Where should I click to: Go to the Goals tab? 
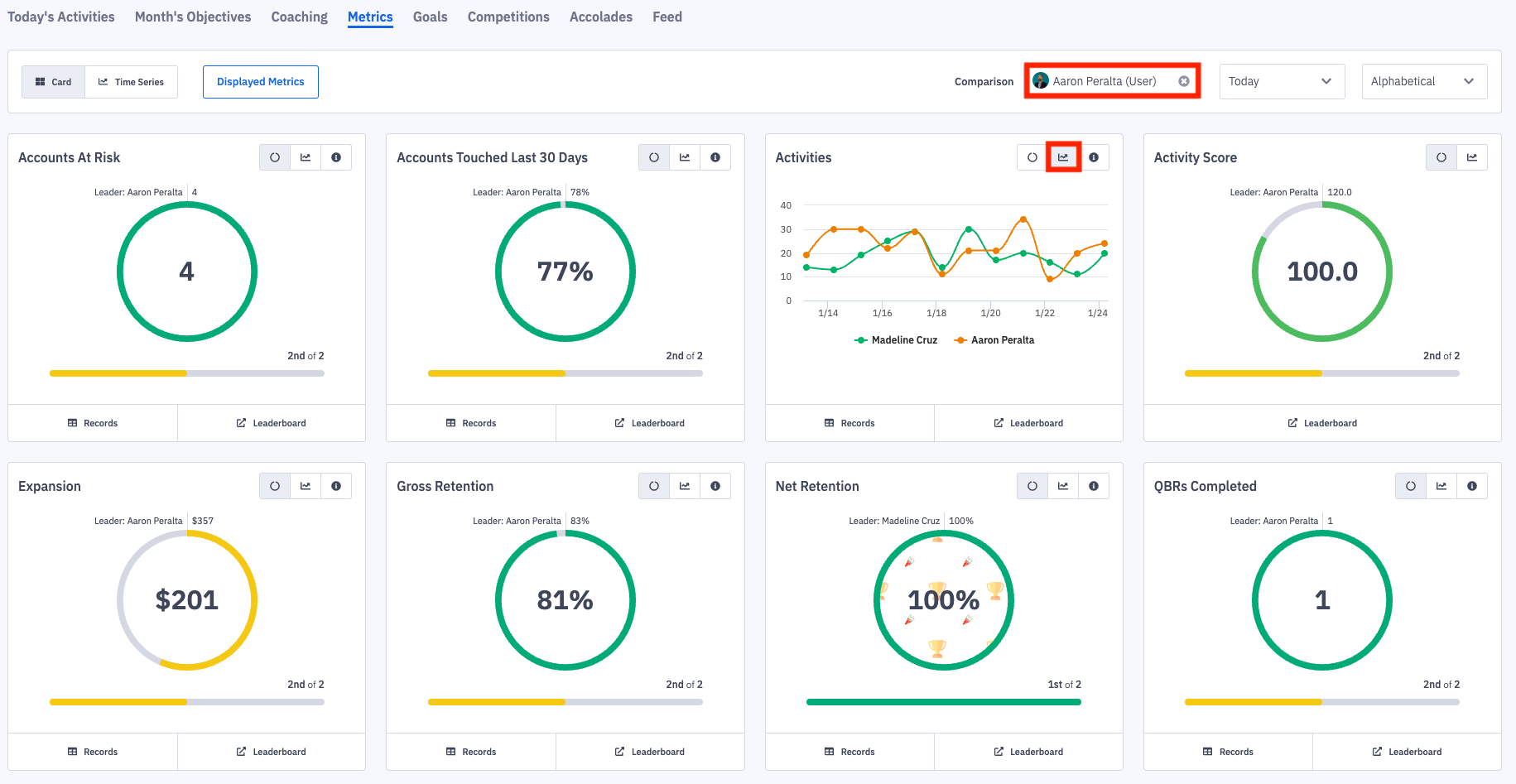(x=430, y=17)
